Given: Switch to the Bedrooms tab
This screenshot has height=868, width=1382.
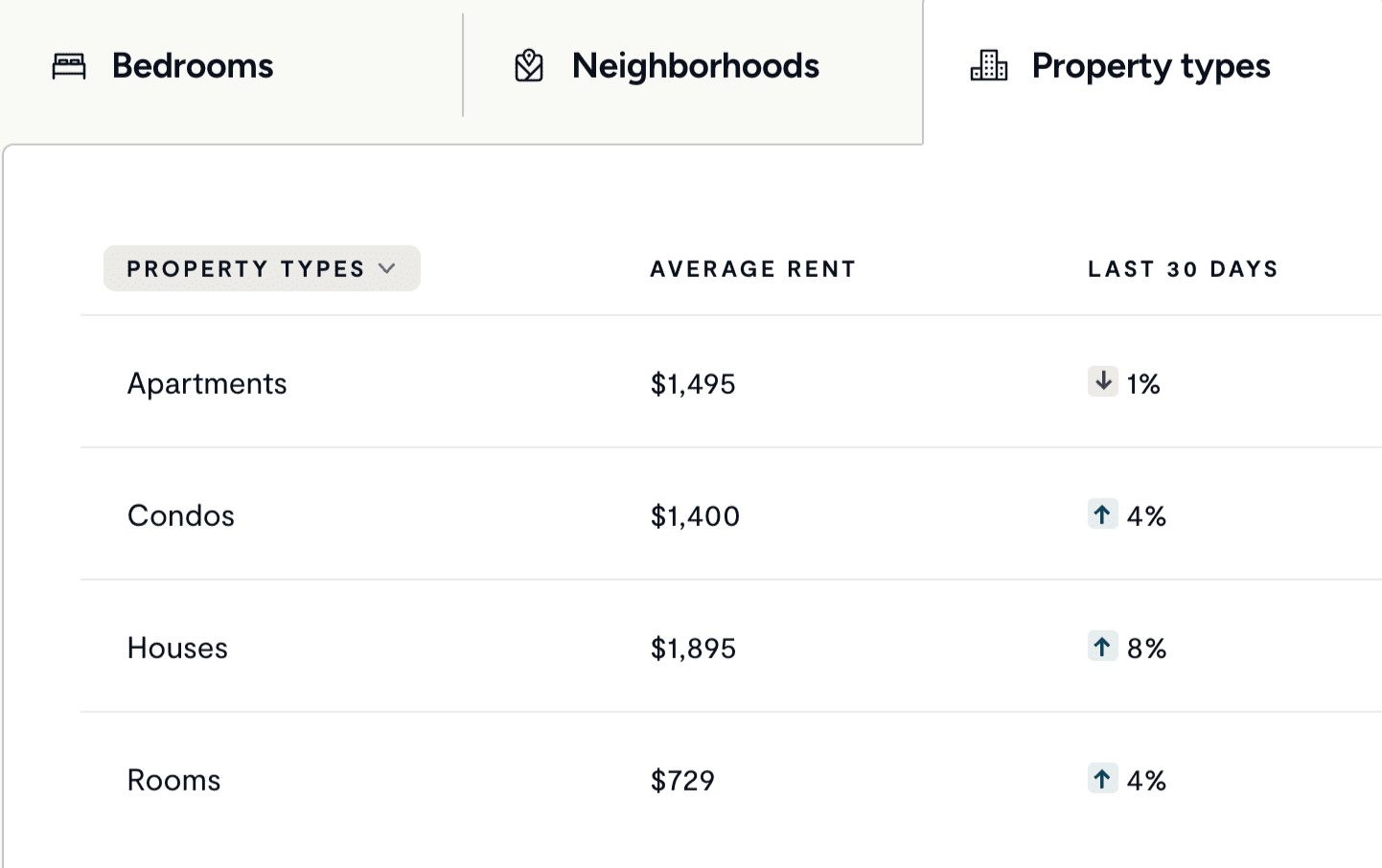Looking at the screenshot, I should click(x=192, y=66).
